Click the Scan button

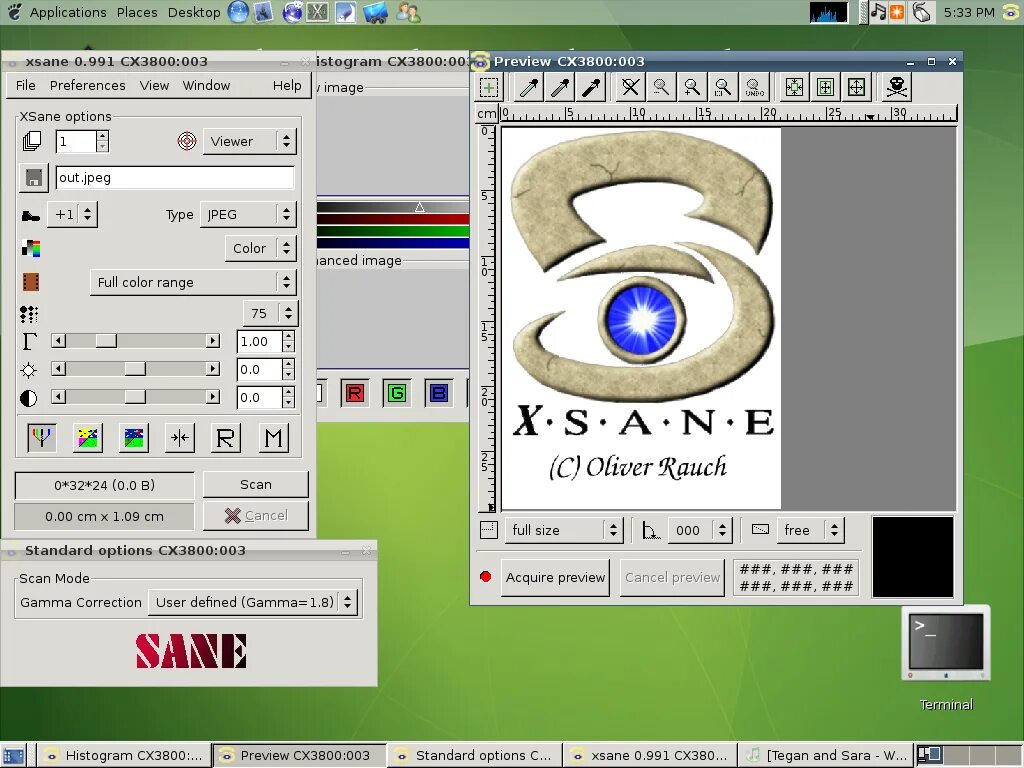point(255,485)
